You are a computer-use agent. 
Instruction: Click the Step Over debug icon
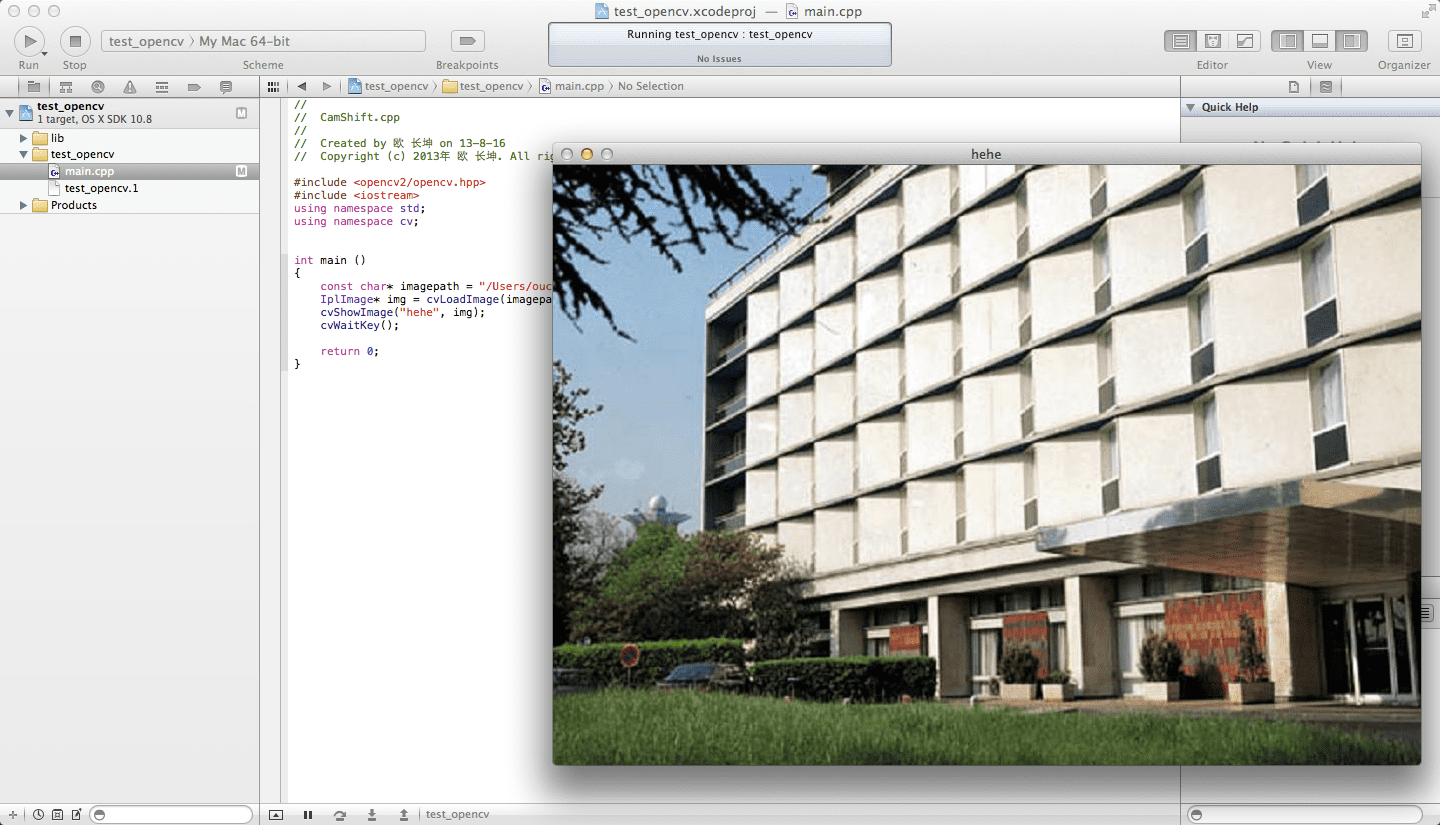(x=340, y=815)
